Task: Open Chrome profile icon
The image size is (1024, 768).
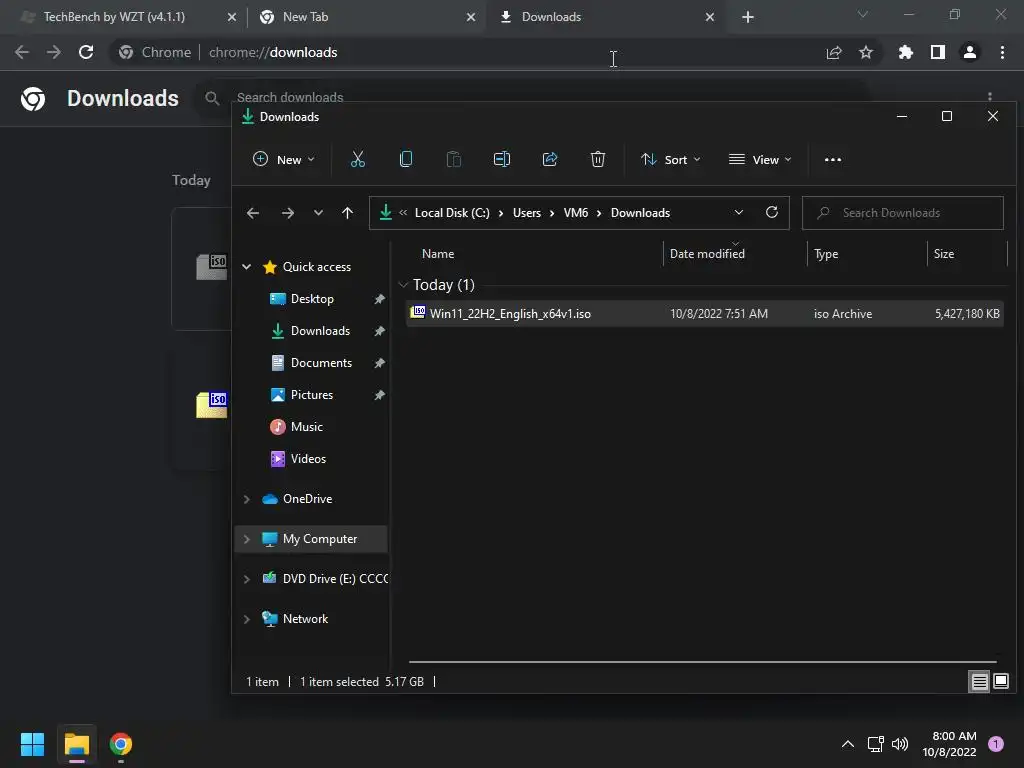Action: tap(970, 52)
